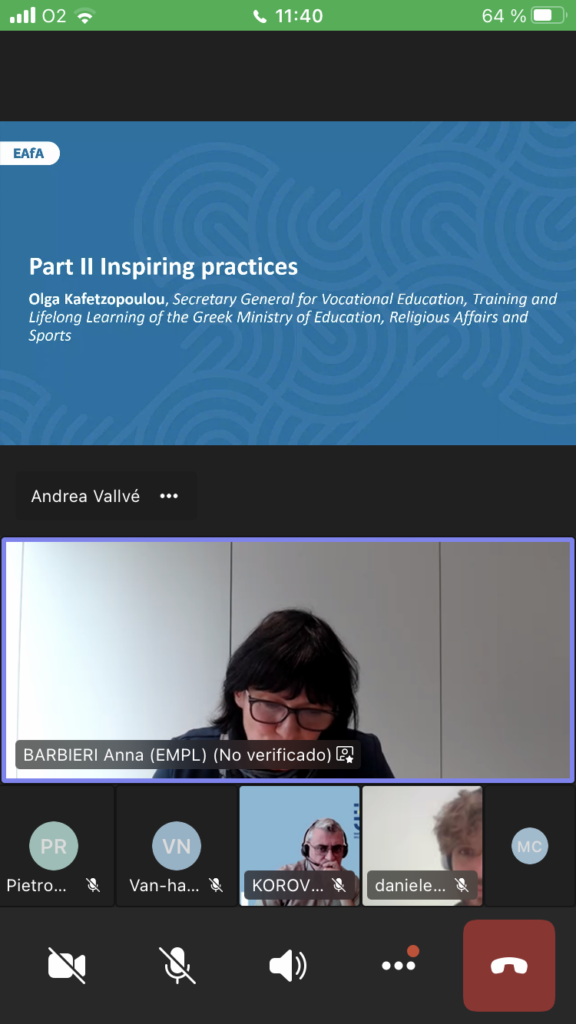Screen dimensions: 576x1024
Task: Tap daniele's muted microphone icon
Action: click(461, 885)
